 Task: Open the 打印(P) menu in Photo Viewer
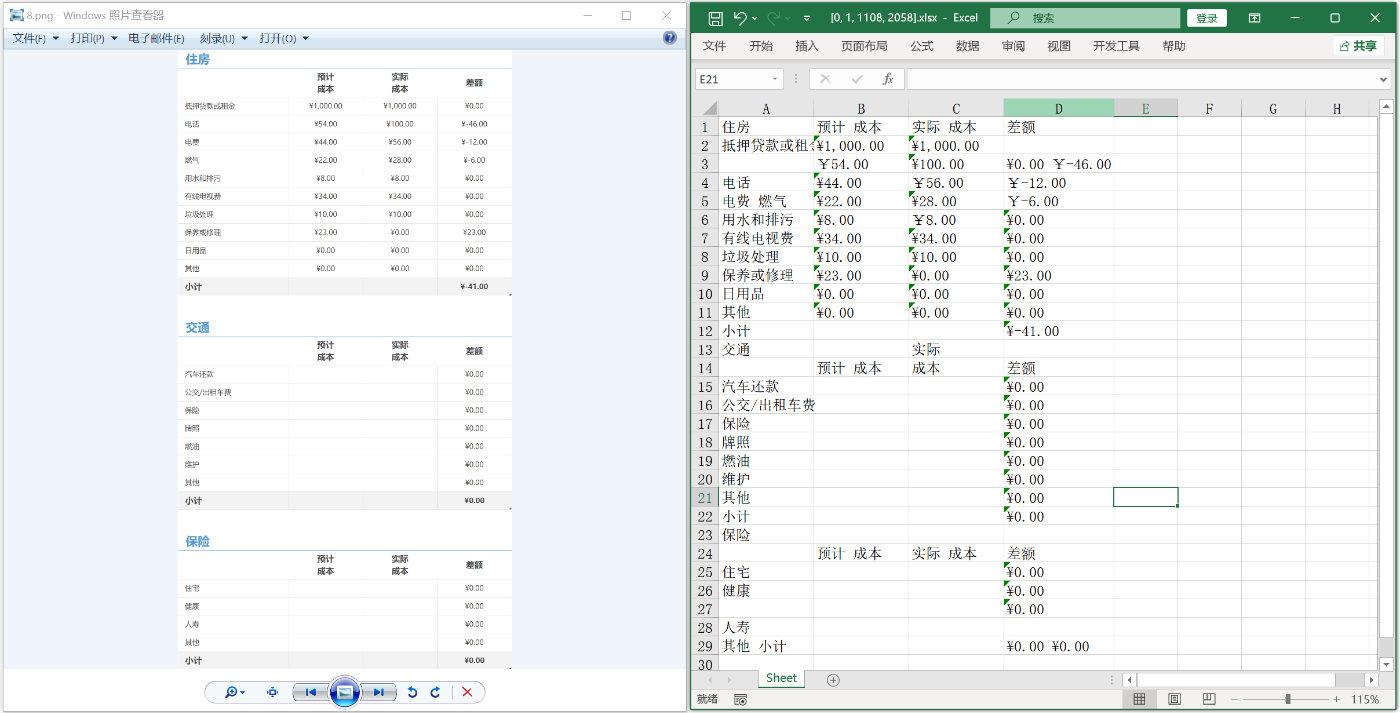pyautogui.click(x=94, y=38)
